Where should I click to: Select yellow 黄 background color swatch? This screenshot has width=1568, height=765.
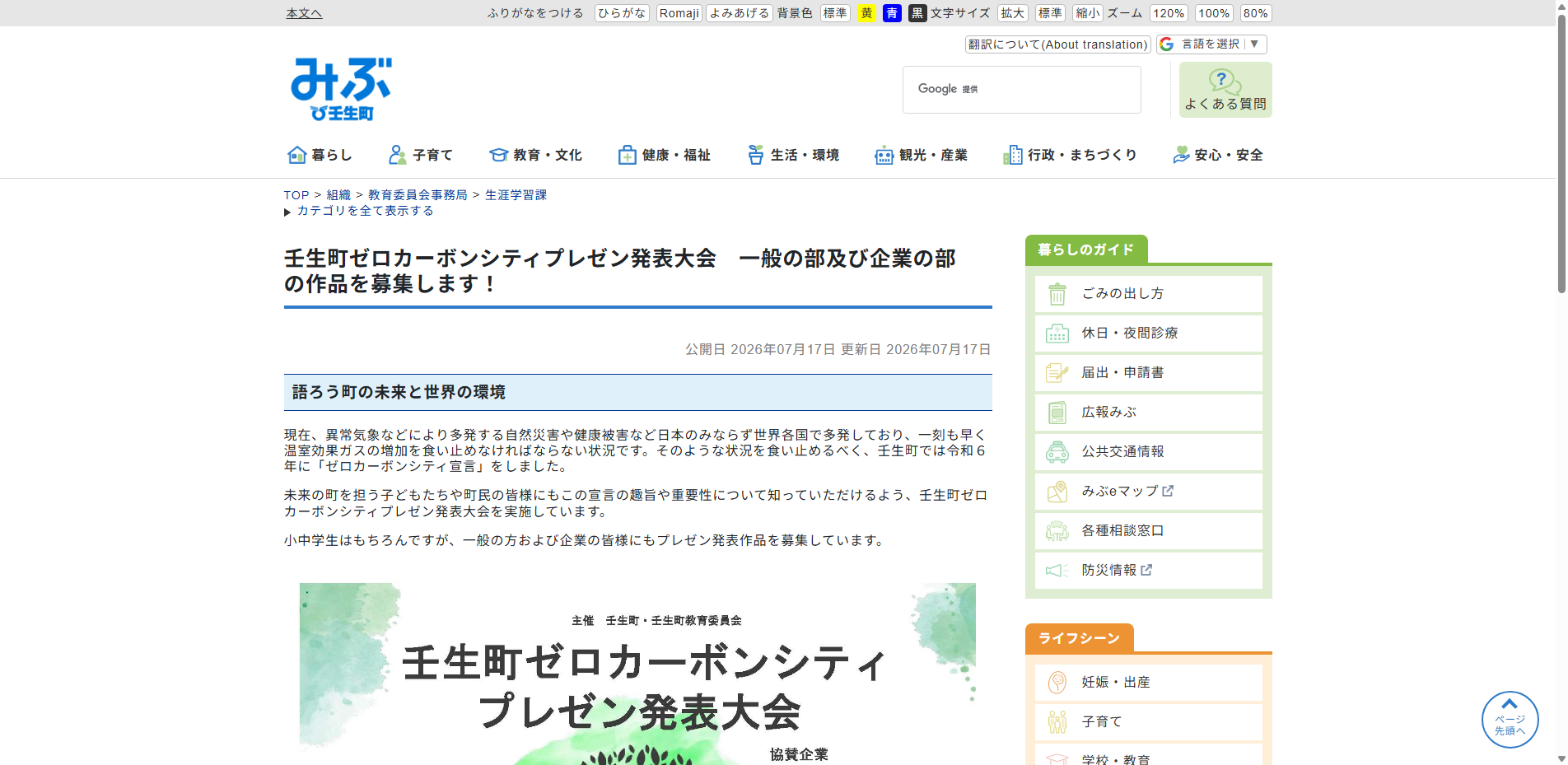tap(866, 13)
